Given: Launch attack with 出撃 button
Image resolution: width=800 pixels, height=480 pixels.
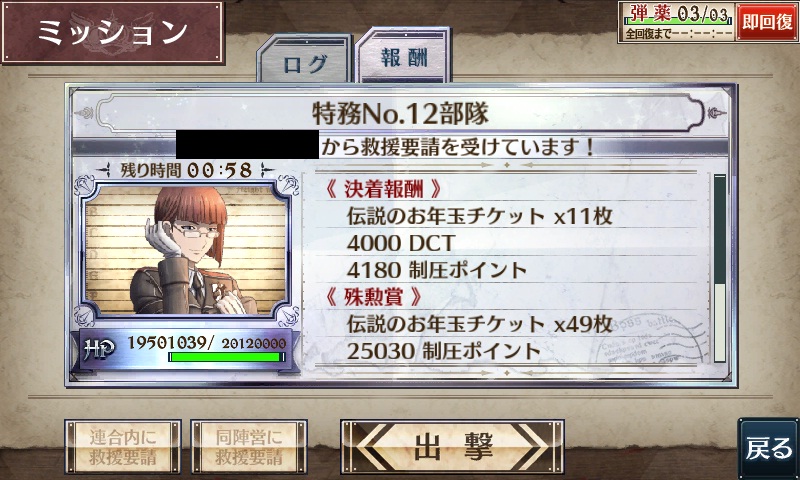Looking at the screenshot, I should 452,447.
